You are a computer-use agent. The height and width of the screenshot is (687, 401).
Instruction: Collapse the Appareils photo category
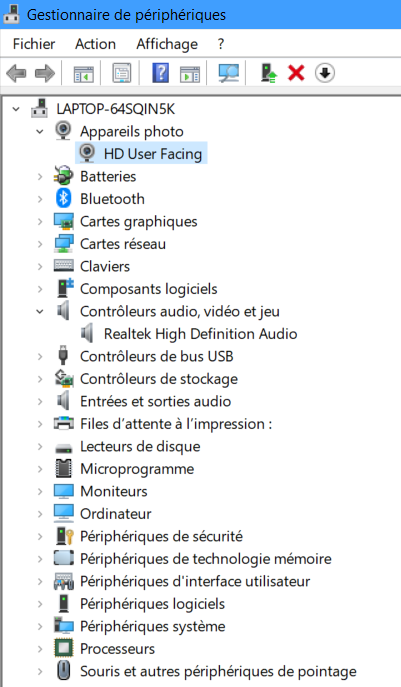tap(40, 131)
